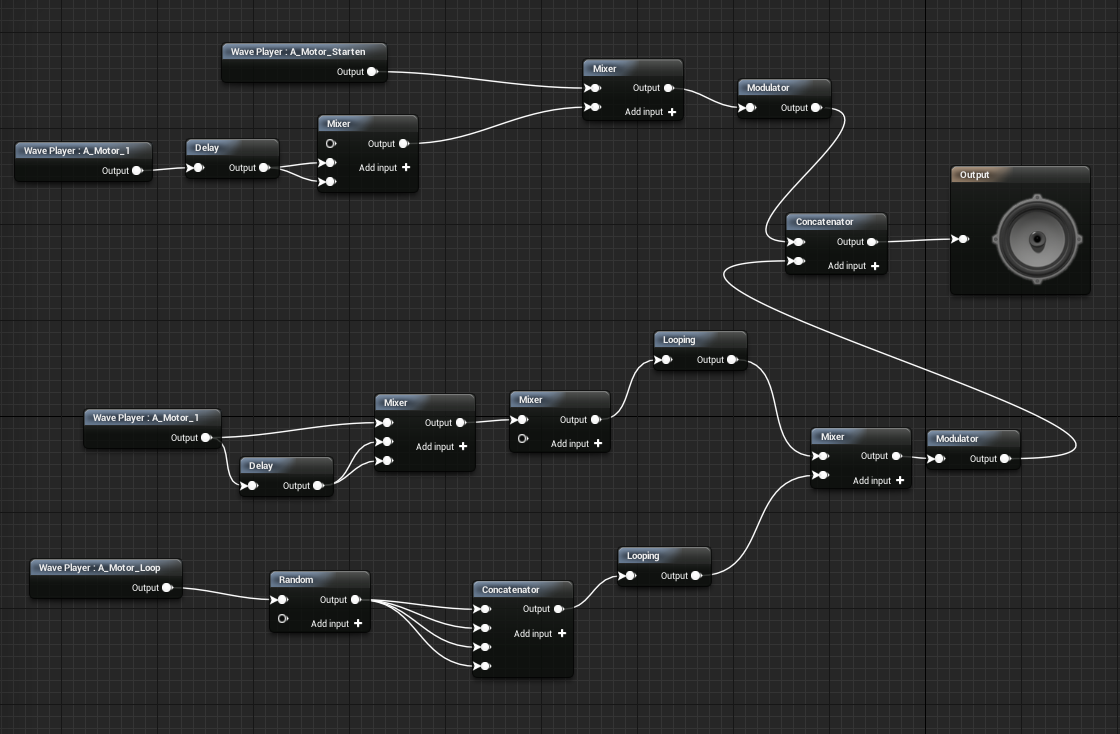The width and height of the screenshot is (1120, 734).
Task: Select the Wave Player : A_Motor_Loop node title
Action: point(99,568)
